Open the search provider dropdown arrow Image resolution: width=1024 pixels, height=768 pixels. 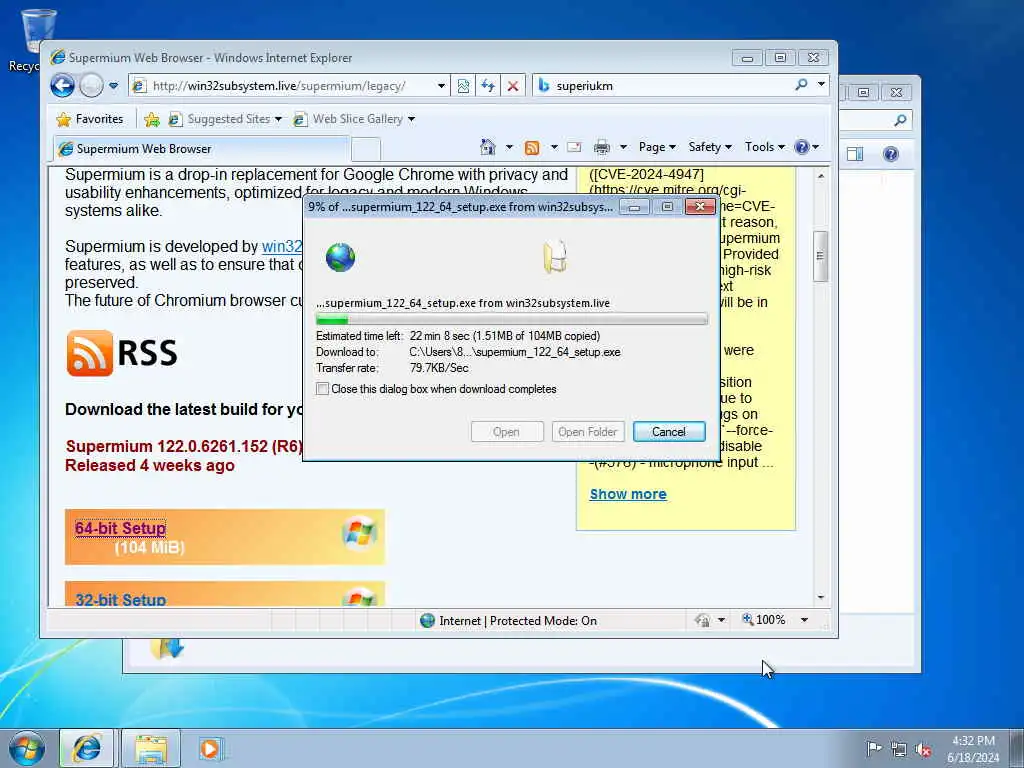click(822, 84)
